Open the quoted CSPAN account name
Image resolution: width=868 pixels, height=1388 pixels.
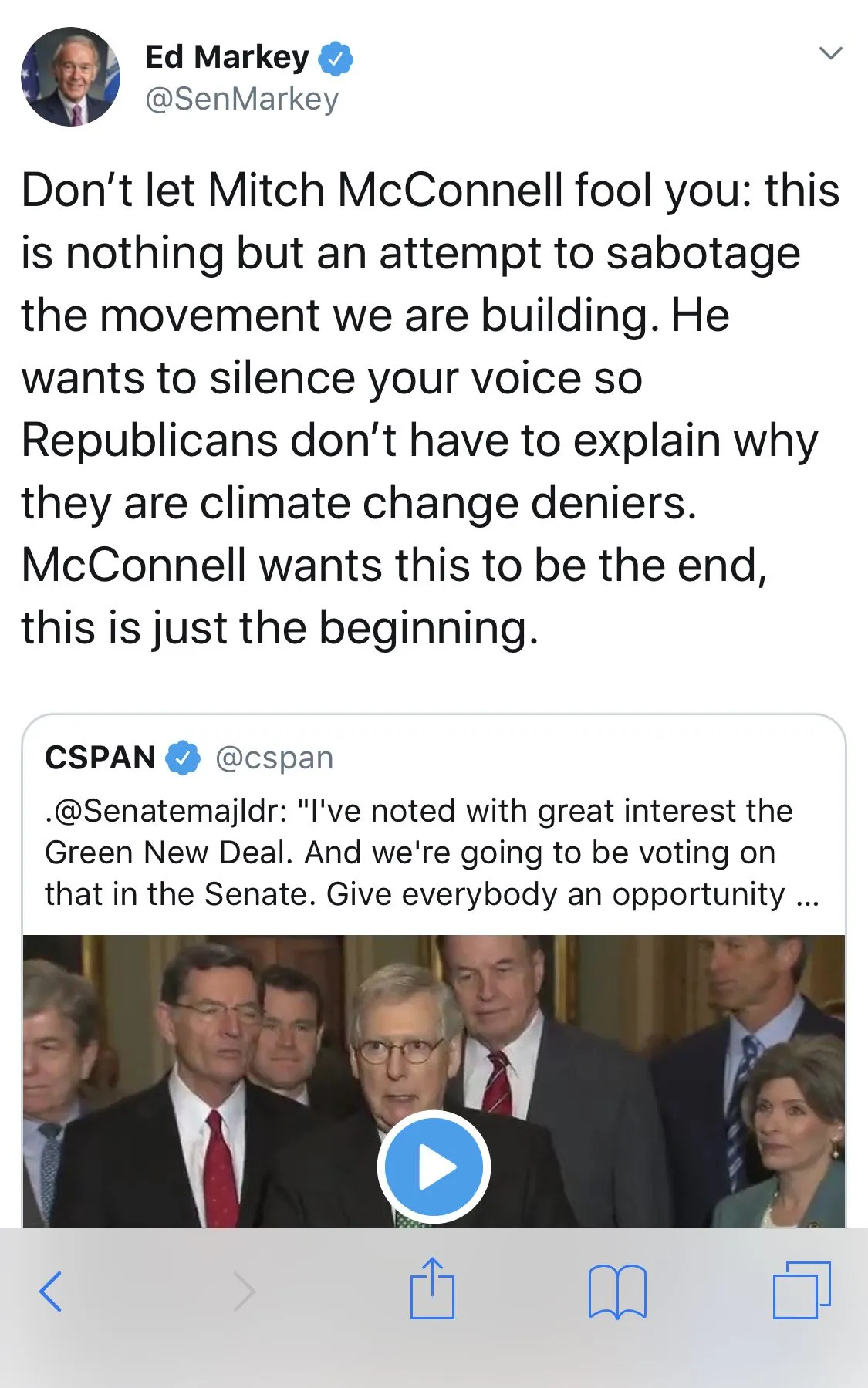click(100, 758)
